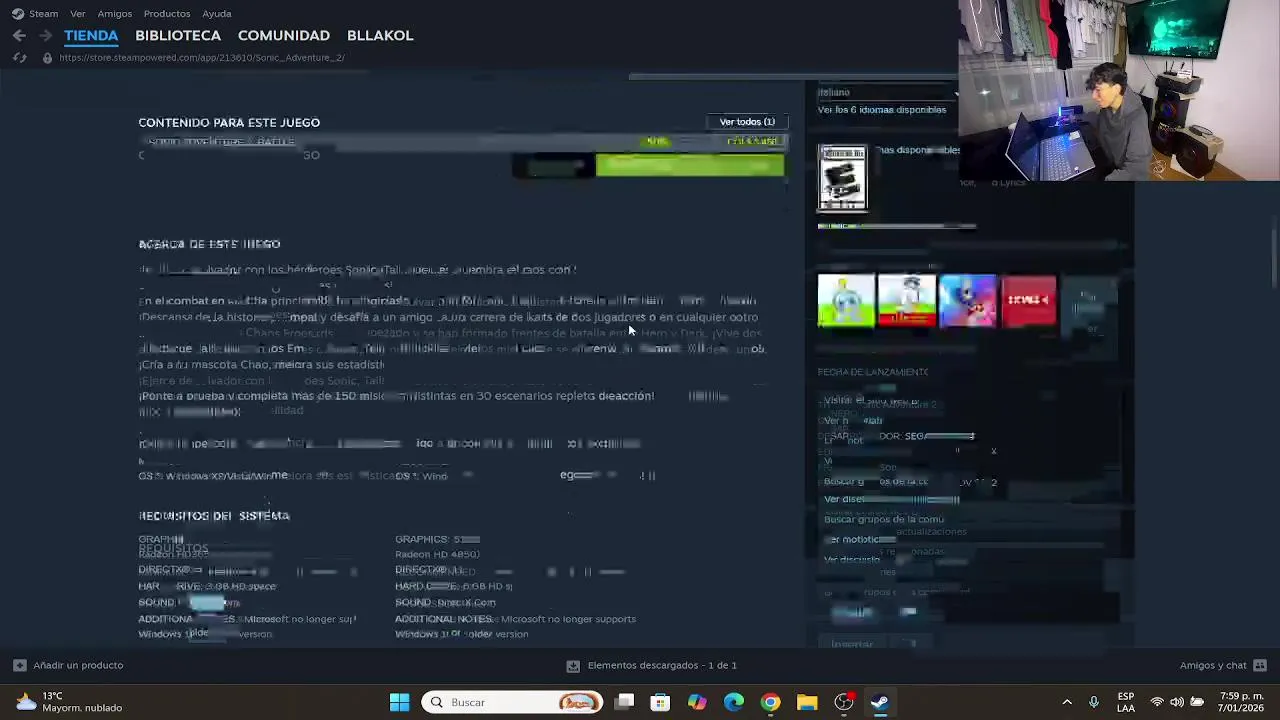This screenshot has width=1280, height=720.
Task: Open the Productos menu
Action: 167,14
